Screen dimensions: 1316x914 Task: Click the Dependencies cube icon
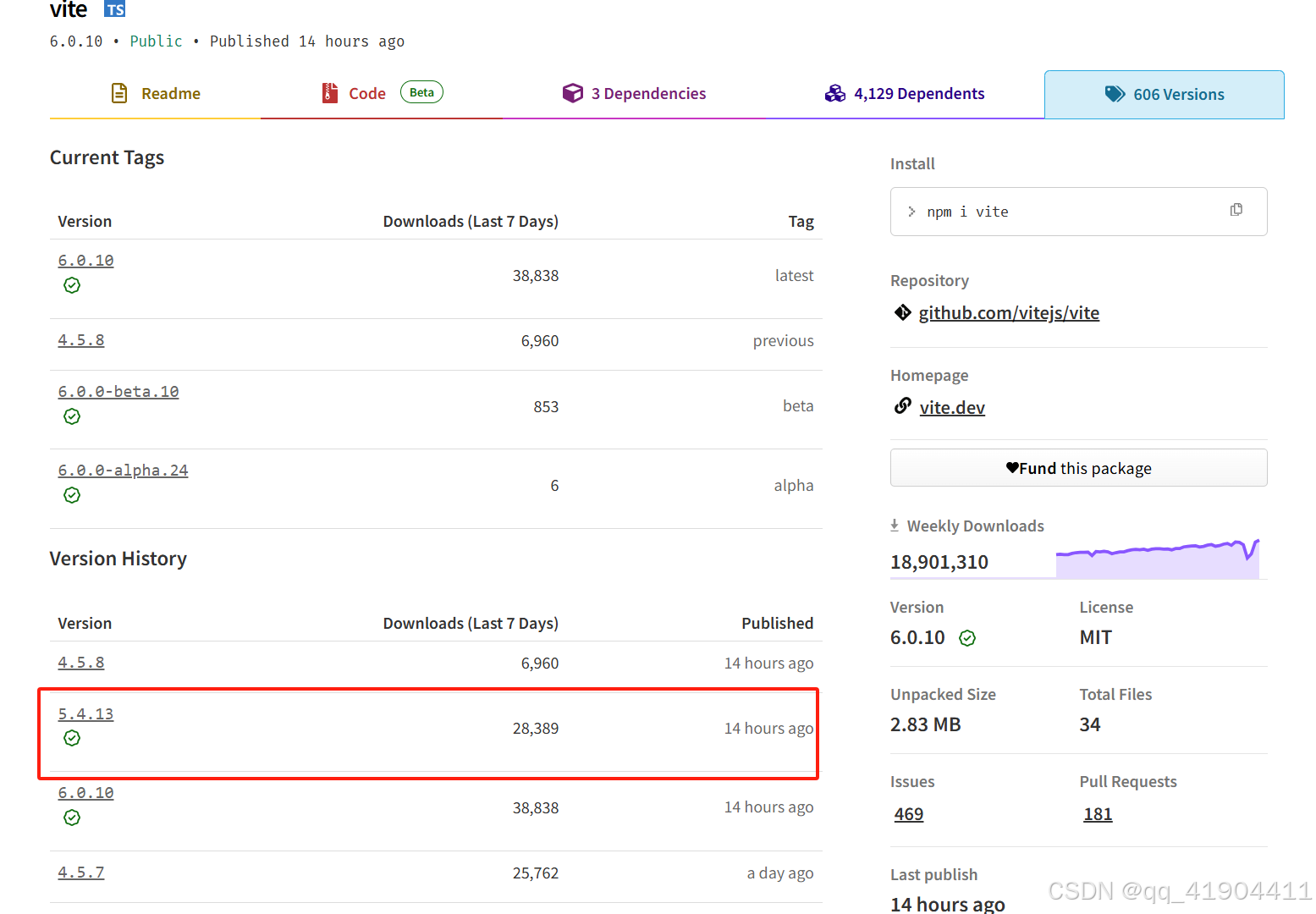[573, 93]
